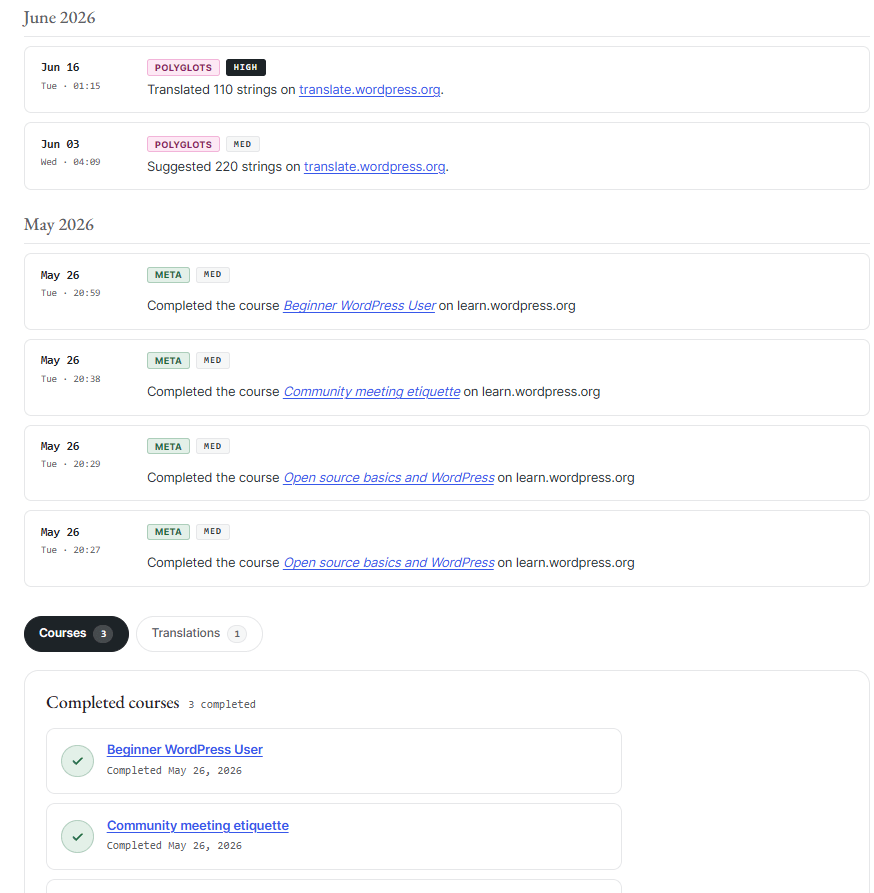Click MED badge on Jun 03 entry
The width and height of the screenshot is (874, 893).
(243, 144)
